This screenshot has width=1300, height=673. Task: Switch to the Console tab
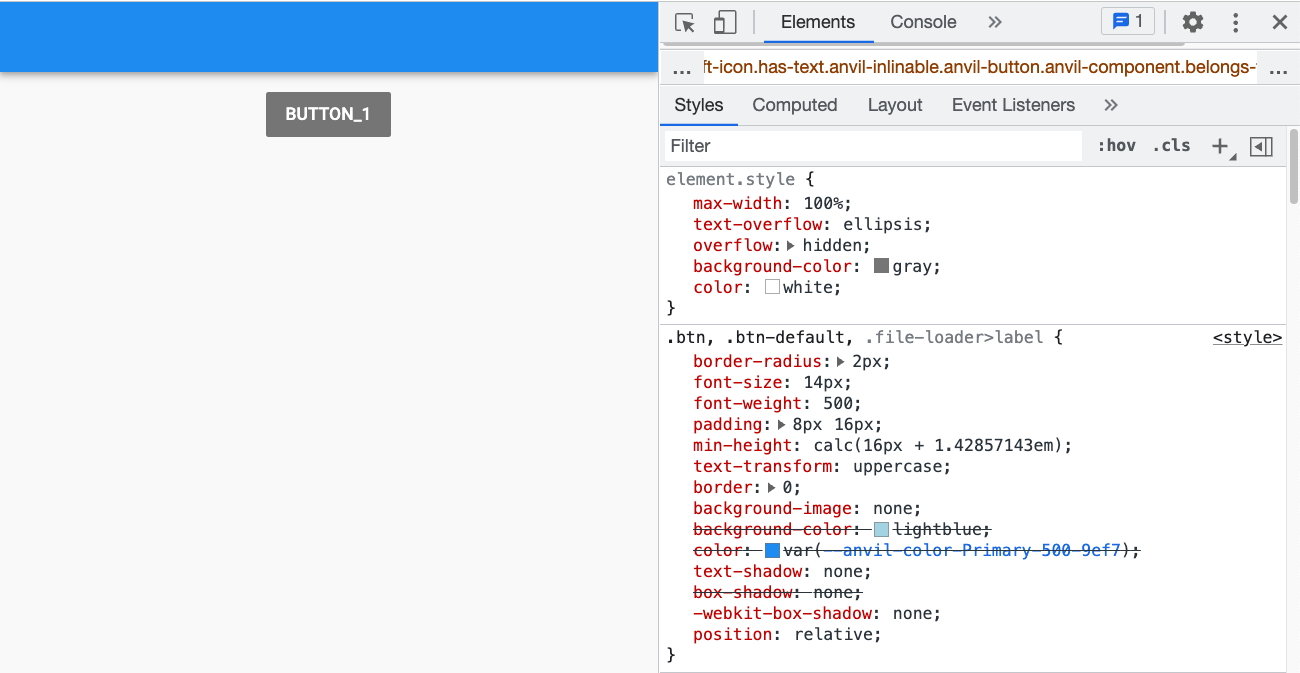click(x=923, y=22)
